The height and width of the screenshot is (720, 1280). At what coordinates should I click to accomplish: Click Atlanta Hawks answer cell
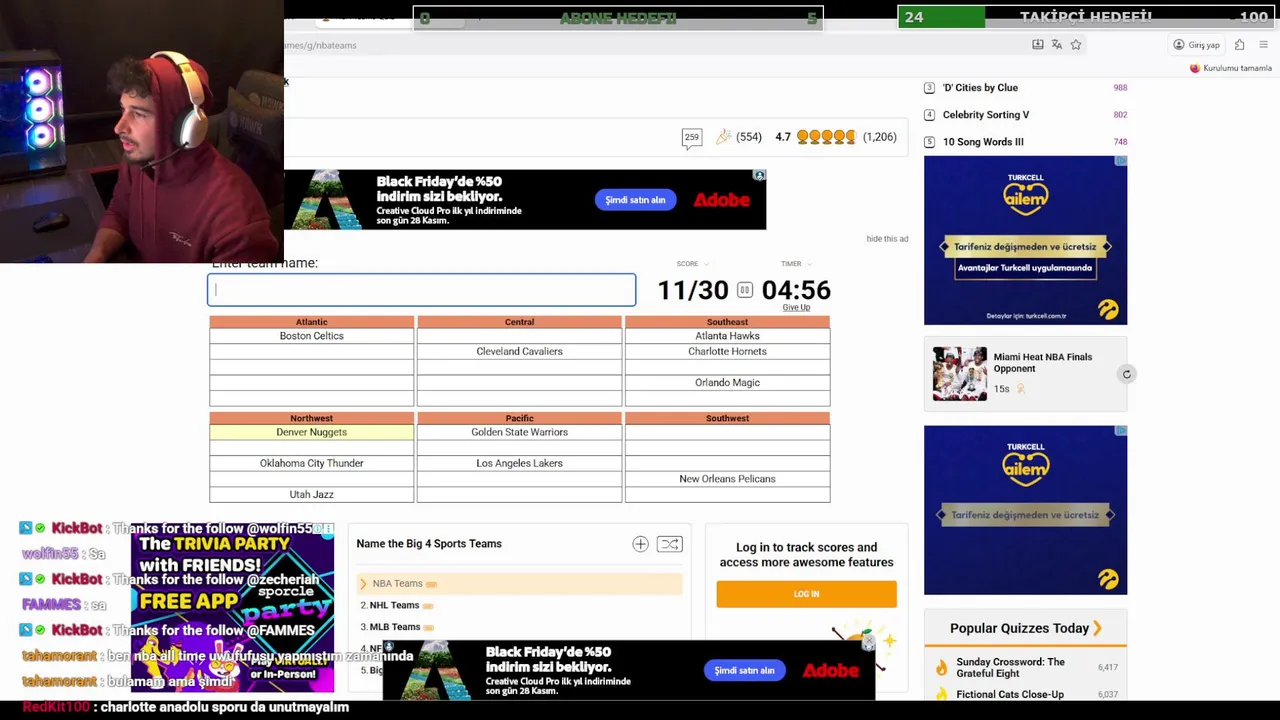tap(727, 336)
